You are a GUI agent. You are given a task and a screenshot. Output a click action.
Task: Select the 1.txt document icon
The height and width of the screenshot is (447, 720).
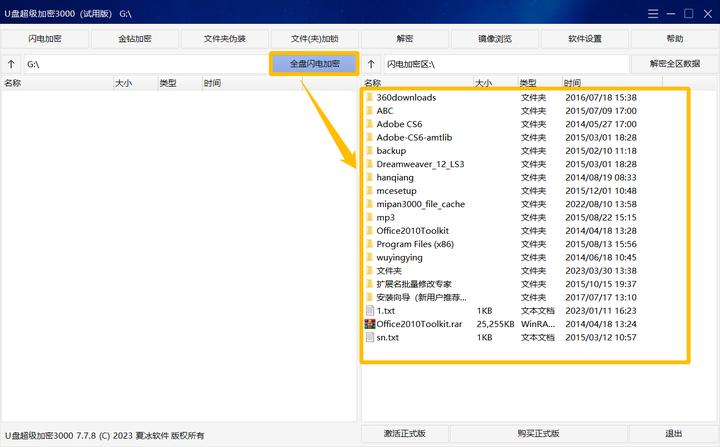(370, 311)
